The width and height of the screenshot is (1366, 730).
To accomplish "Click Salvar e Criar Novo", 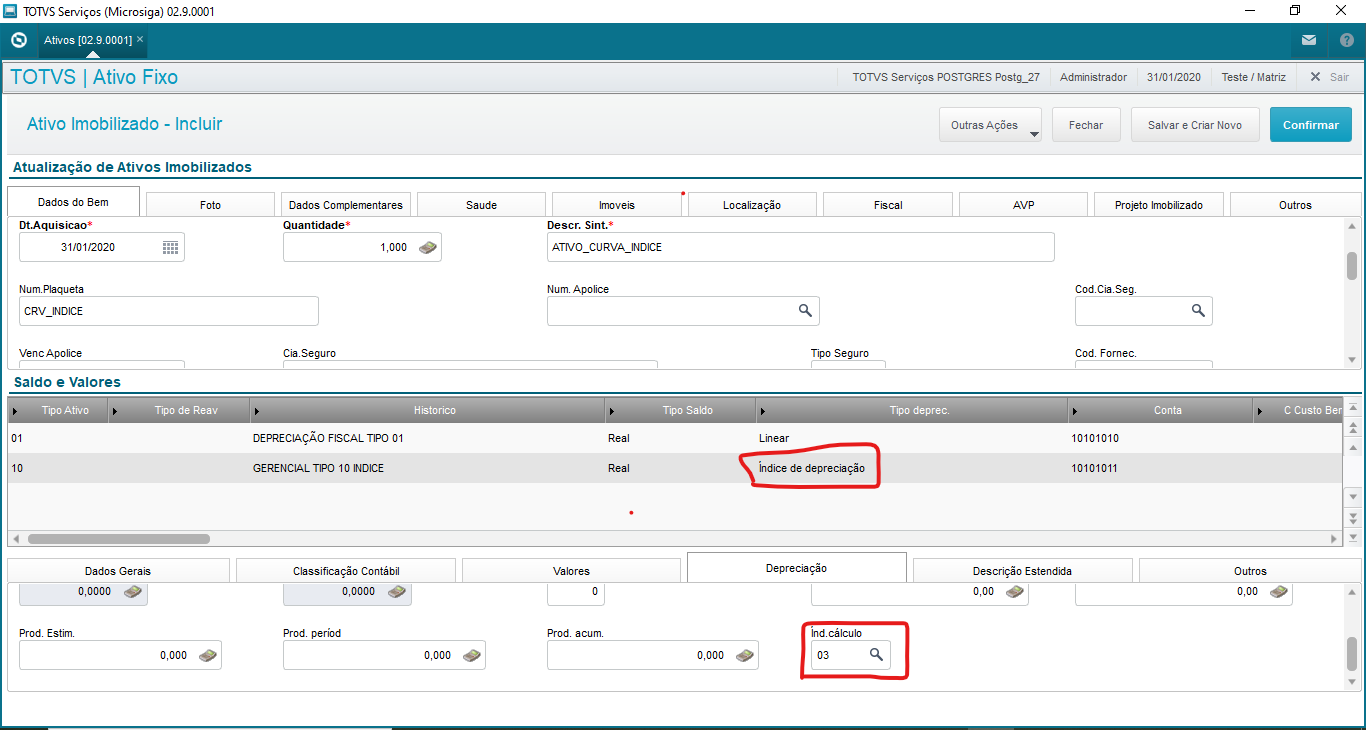I will 1195,125.
